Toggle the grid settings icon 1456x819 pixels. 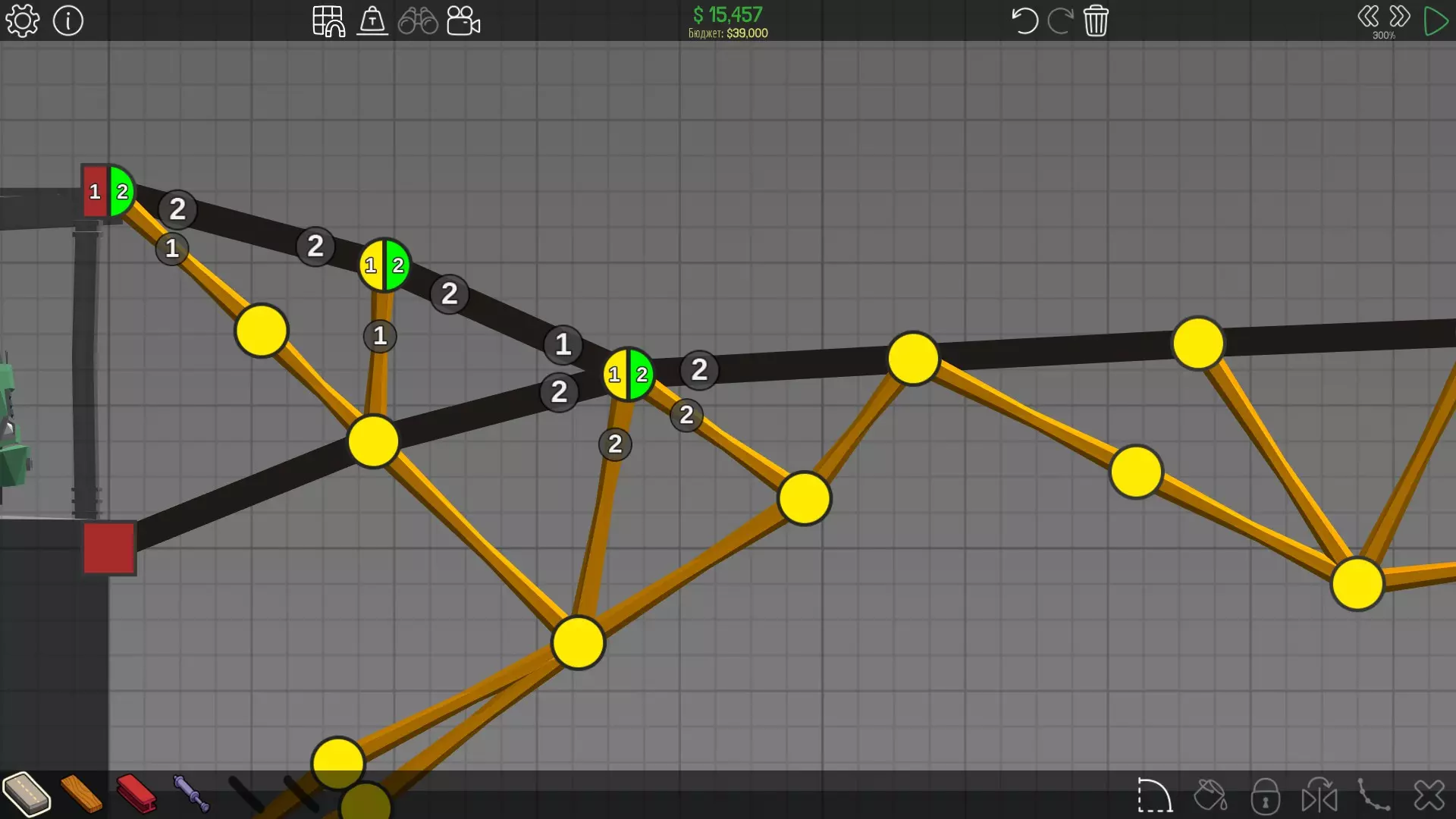[x=328, y=20]
